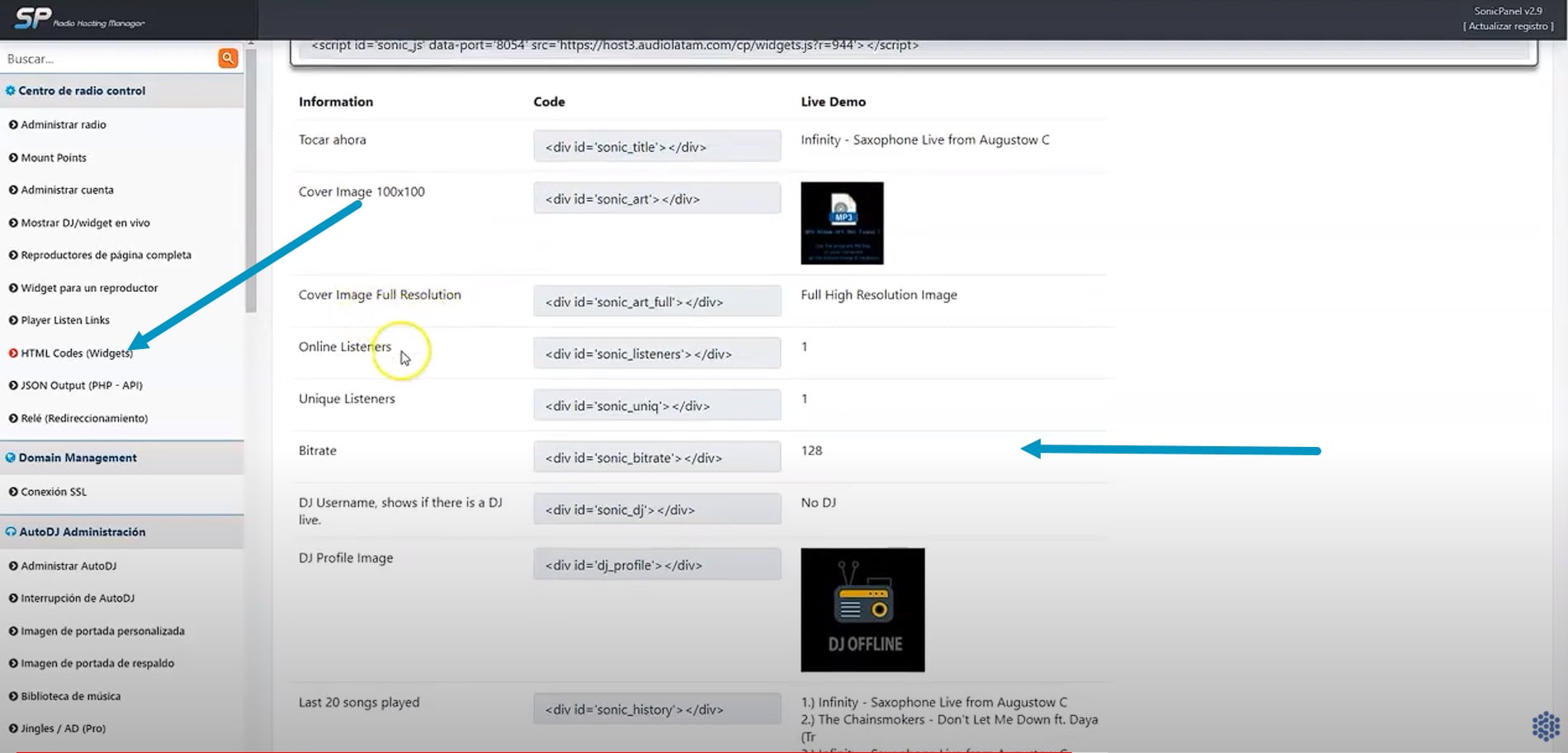Click the Domain Management globe icon
Screen dimensions: 1568x753
tap(11, 458)
